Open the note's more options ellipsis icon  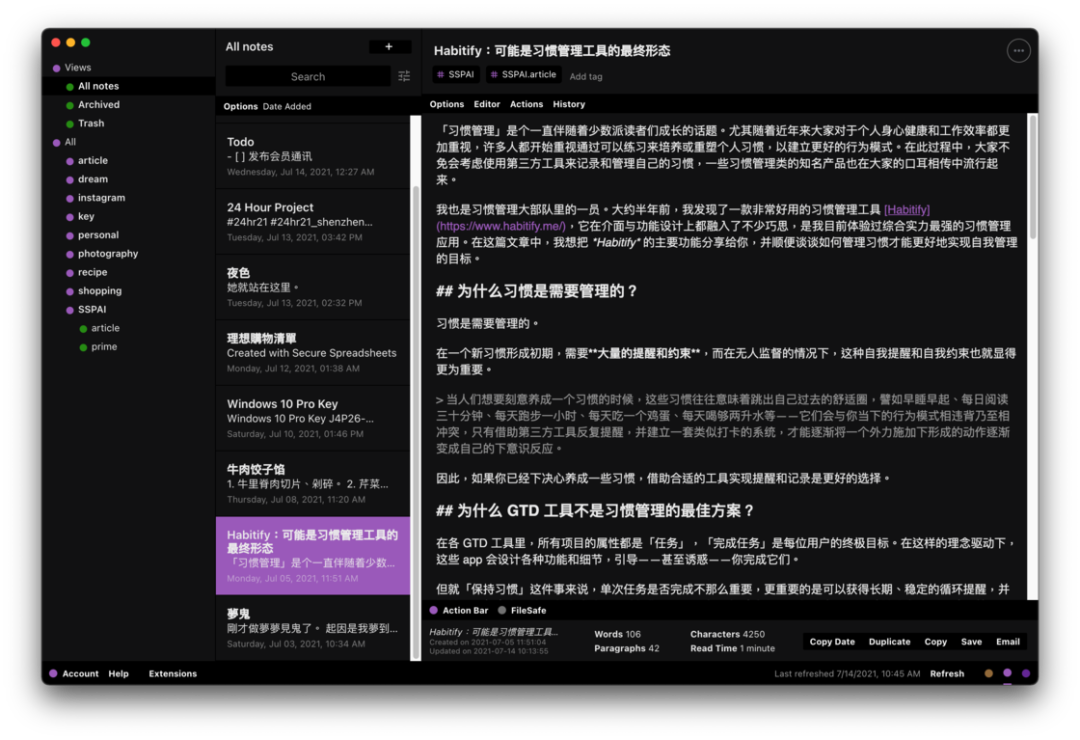click(1018, 50)
